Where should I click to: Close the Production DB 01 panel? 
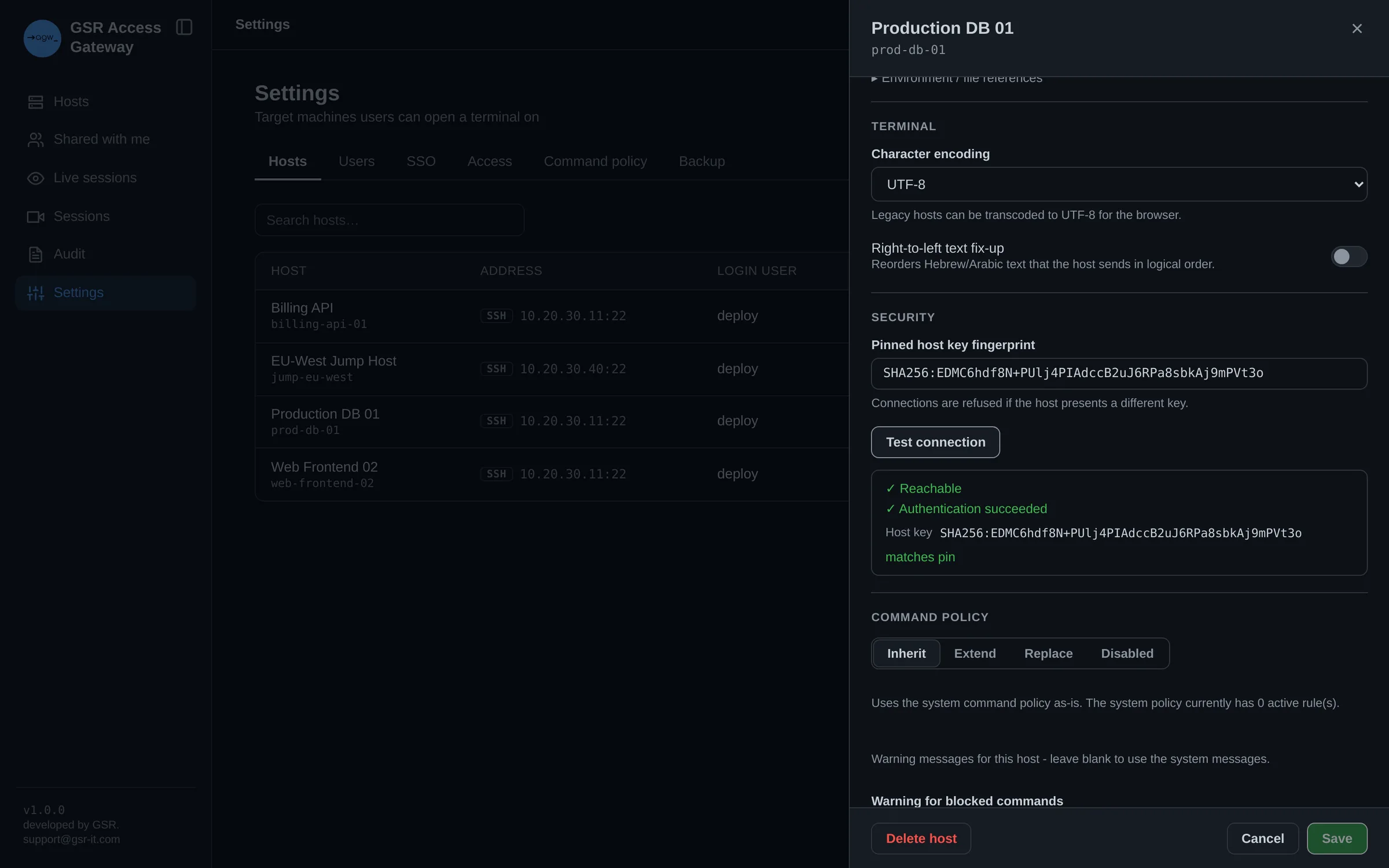(x=1357, y=28)
